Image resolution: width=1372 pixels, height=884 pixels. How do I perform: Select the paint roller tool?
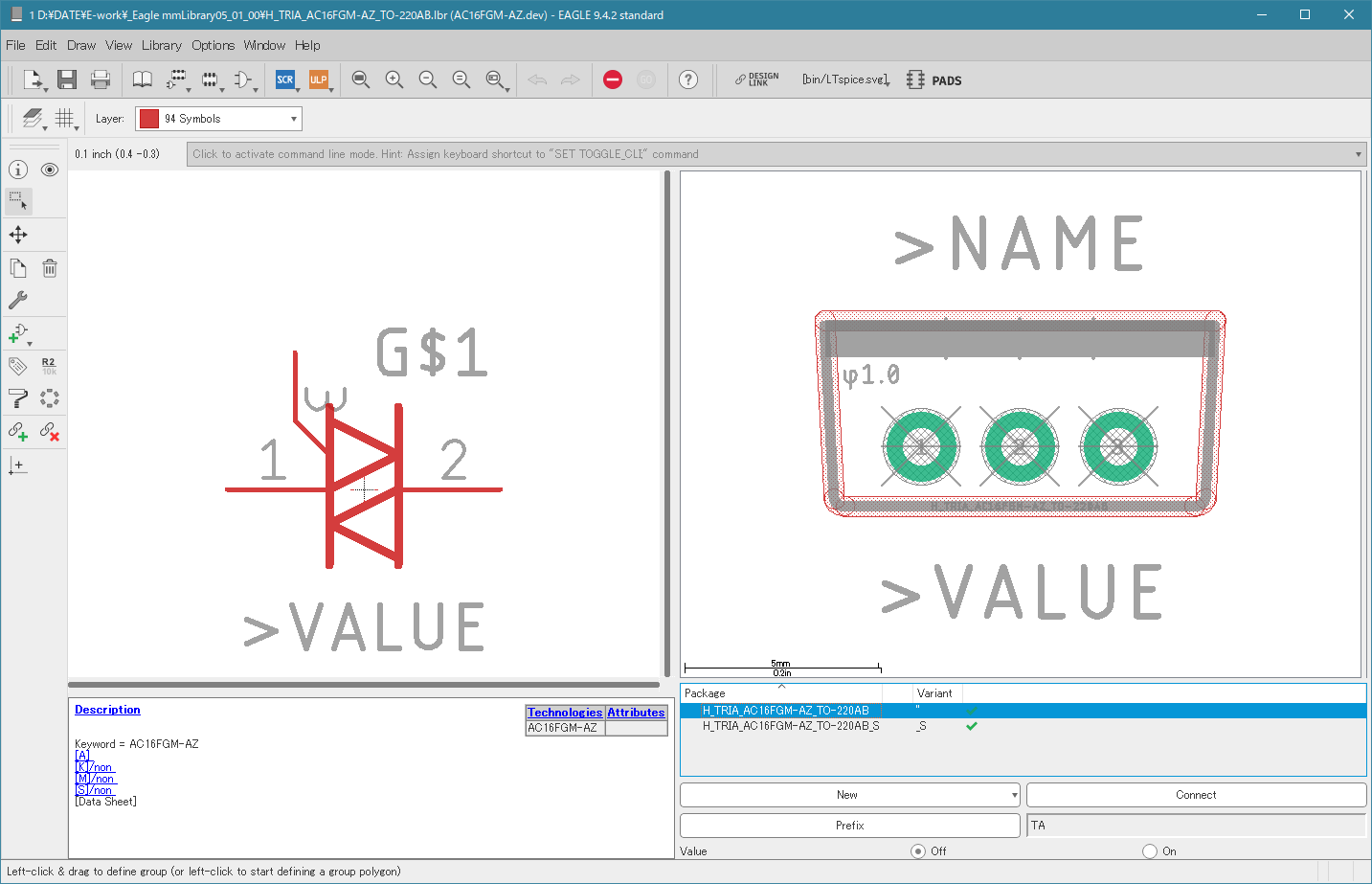pos(18,398)
